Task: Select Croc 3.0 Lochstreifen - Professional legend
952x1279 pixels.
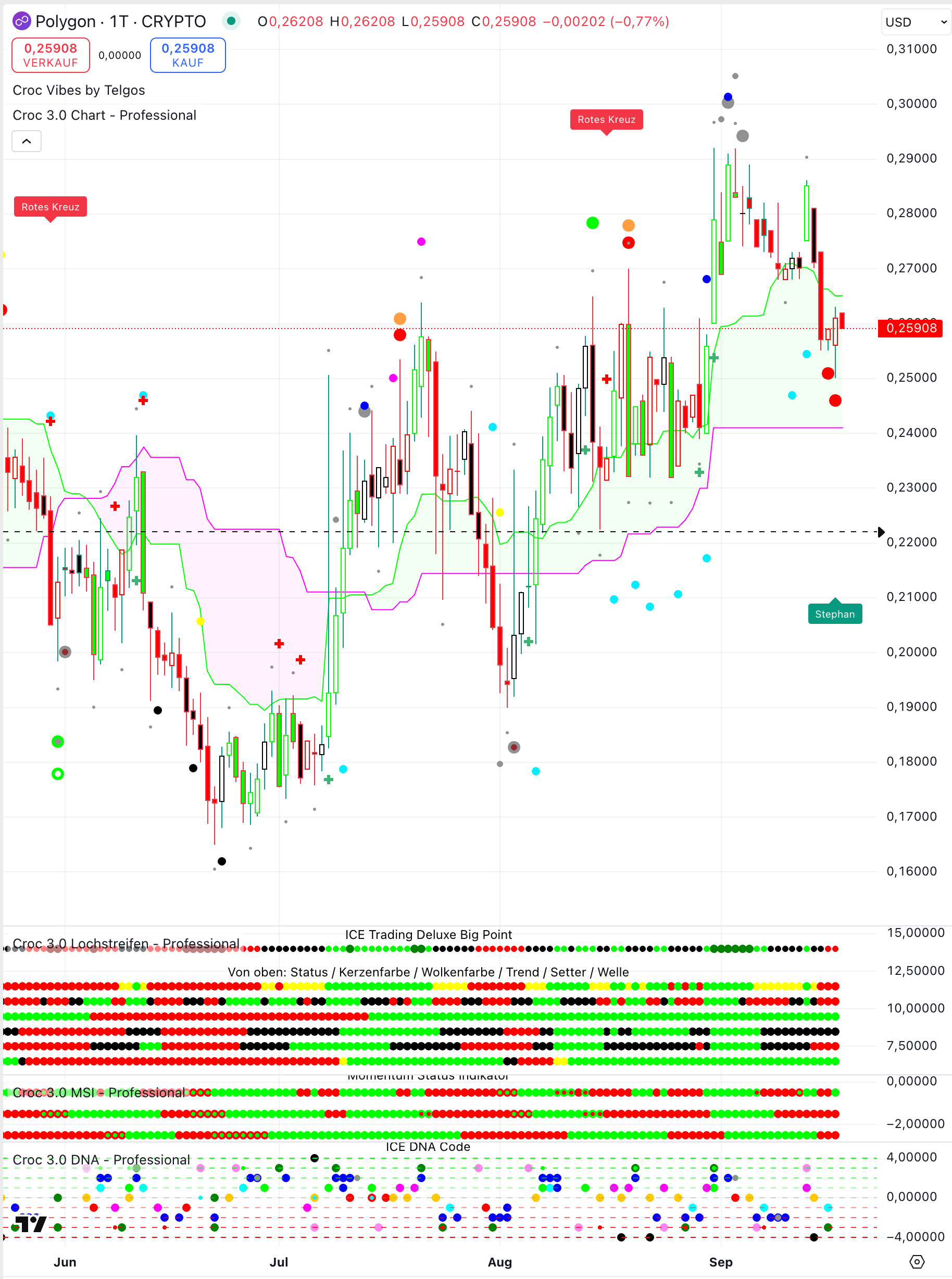Action: point(126,944)
